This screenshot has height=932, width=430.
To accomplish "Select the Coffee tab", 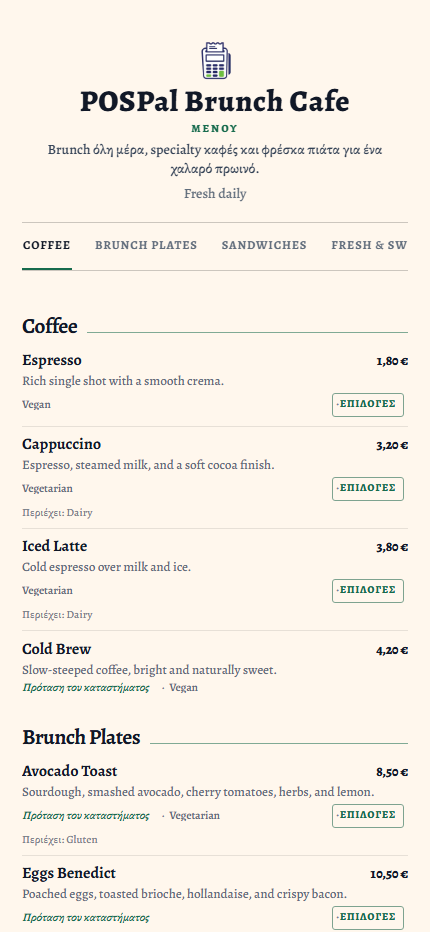I will [47, 245].
